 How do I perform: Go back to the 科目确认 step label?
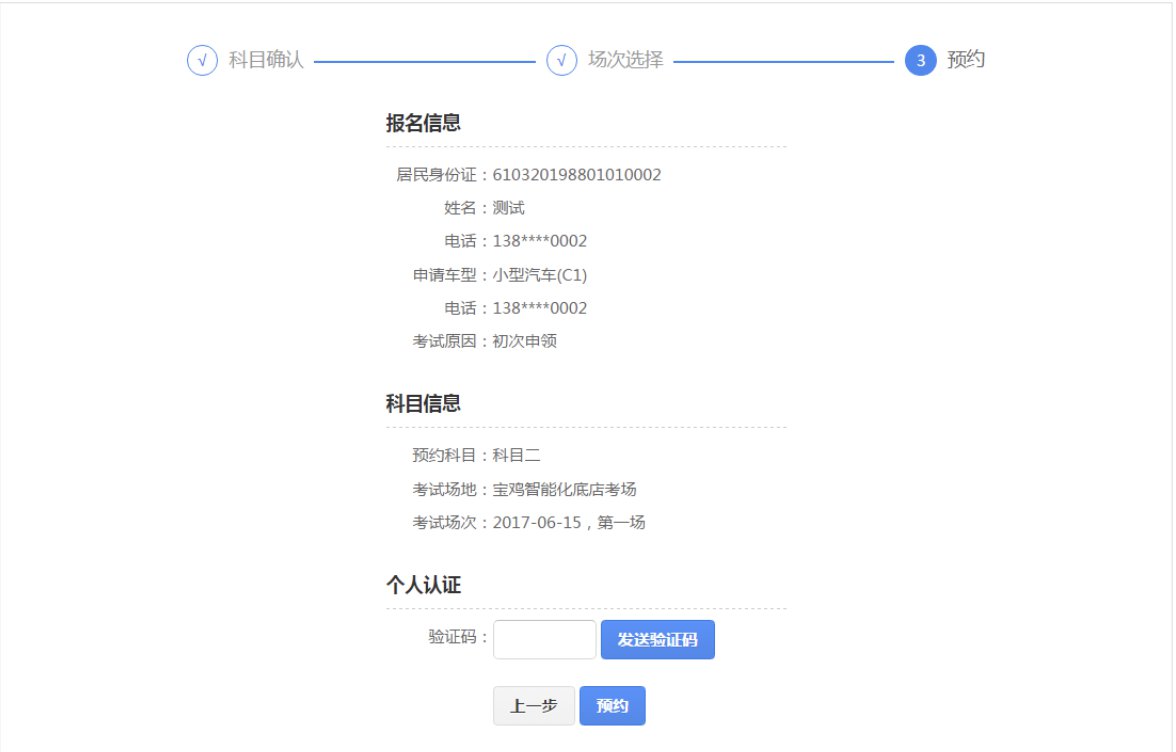coord(266,60)
